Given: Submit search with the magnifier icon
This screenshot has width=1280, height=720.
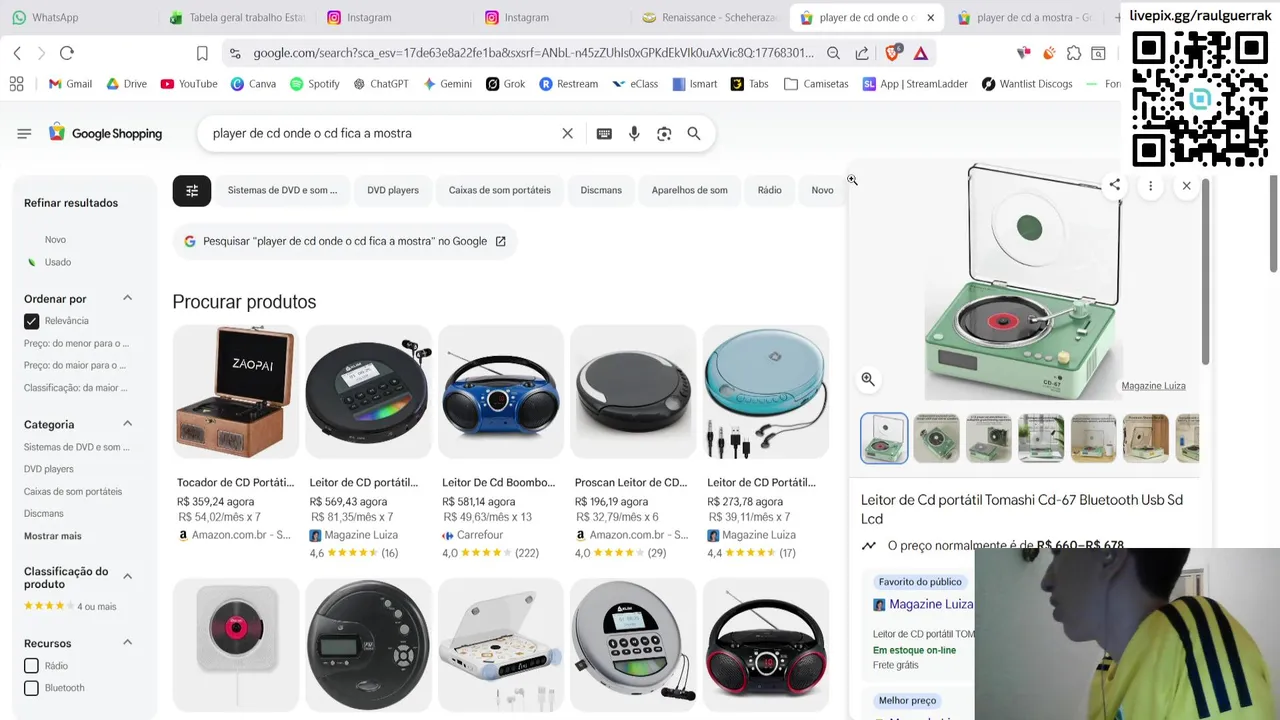Looking at the screenshot, I should 694,133.
